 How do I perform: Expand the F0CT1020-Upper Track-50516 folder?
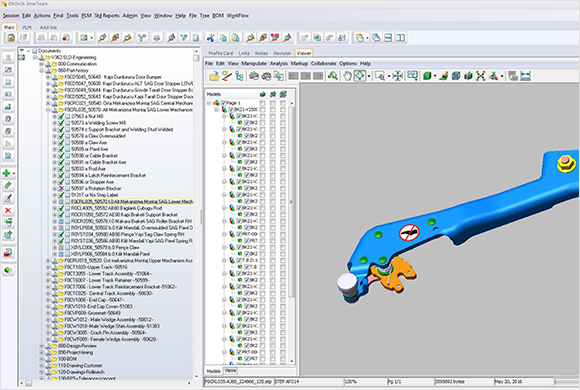[x=48, y=267]
